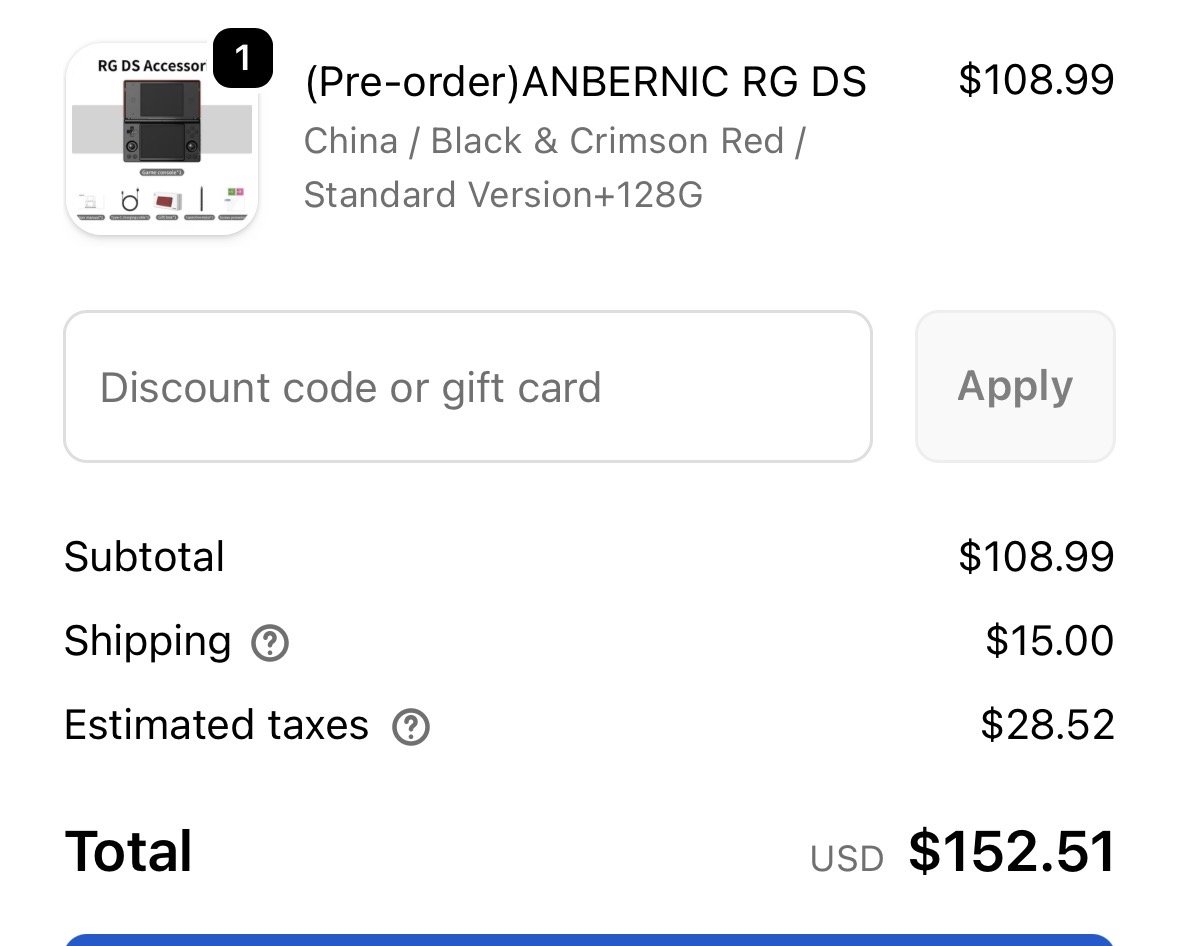The height and width of the screenshot is (946, 1179).
Task: Click the USD currency label
Action: click(846, 859)
